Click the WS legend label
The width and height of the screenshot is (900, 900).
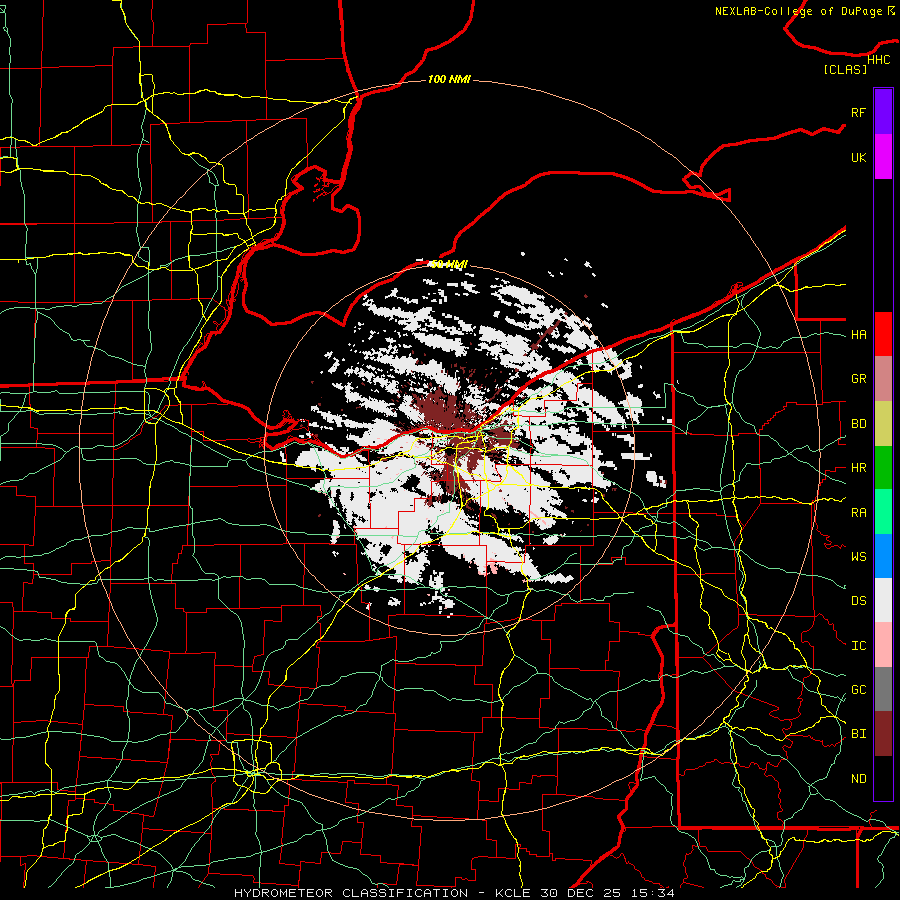[x=859, y=557]
